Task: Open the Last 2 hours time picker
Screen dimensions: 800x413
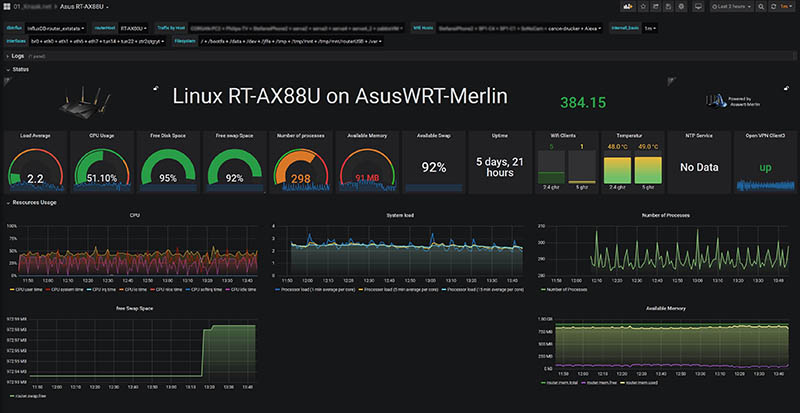Action: click(732, 7)
